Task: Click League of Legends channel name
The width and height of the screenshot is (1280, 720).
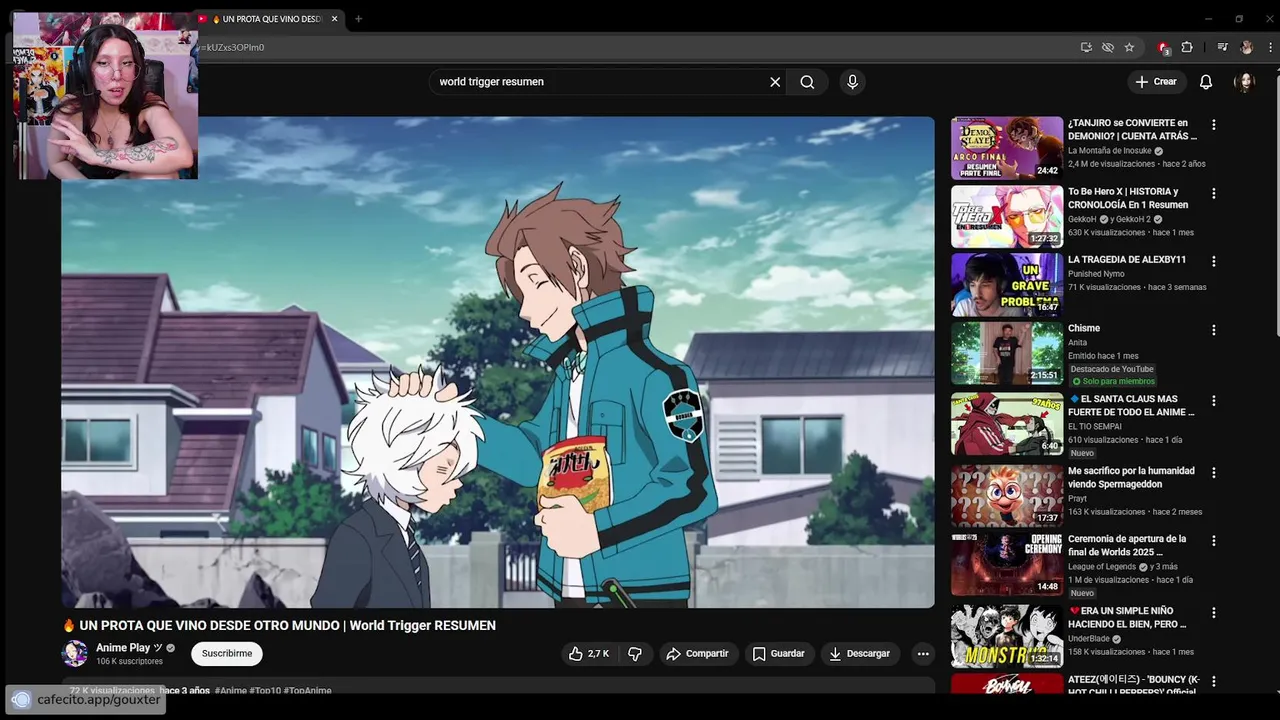Action: point(1104,567)
